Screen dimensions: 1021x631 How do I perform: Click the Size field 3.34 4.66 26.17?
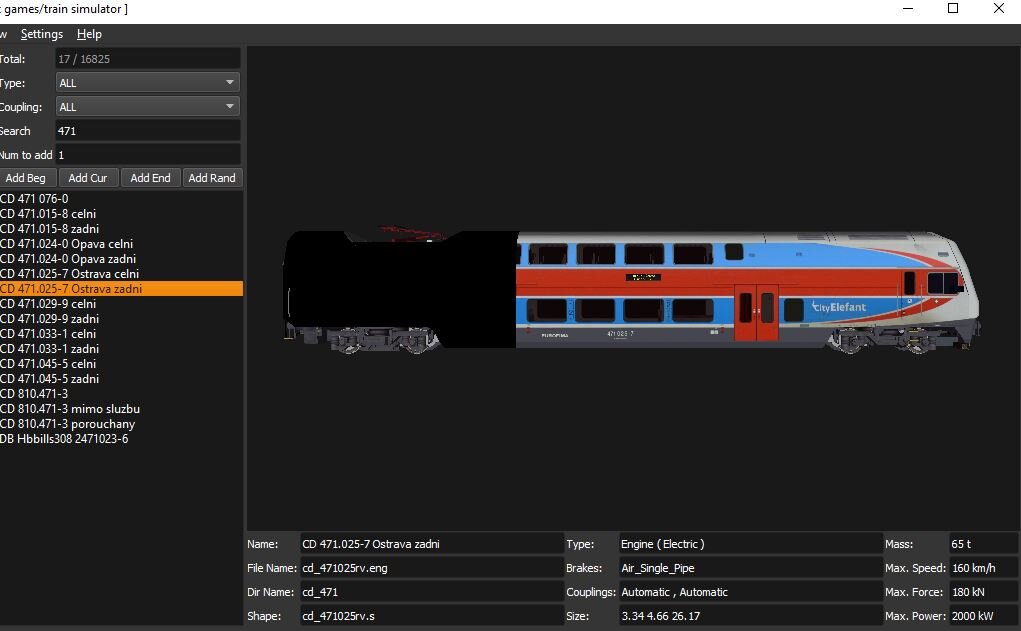[x=750, y=616]
